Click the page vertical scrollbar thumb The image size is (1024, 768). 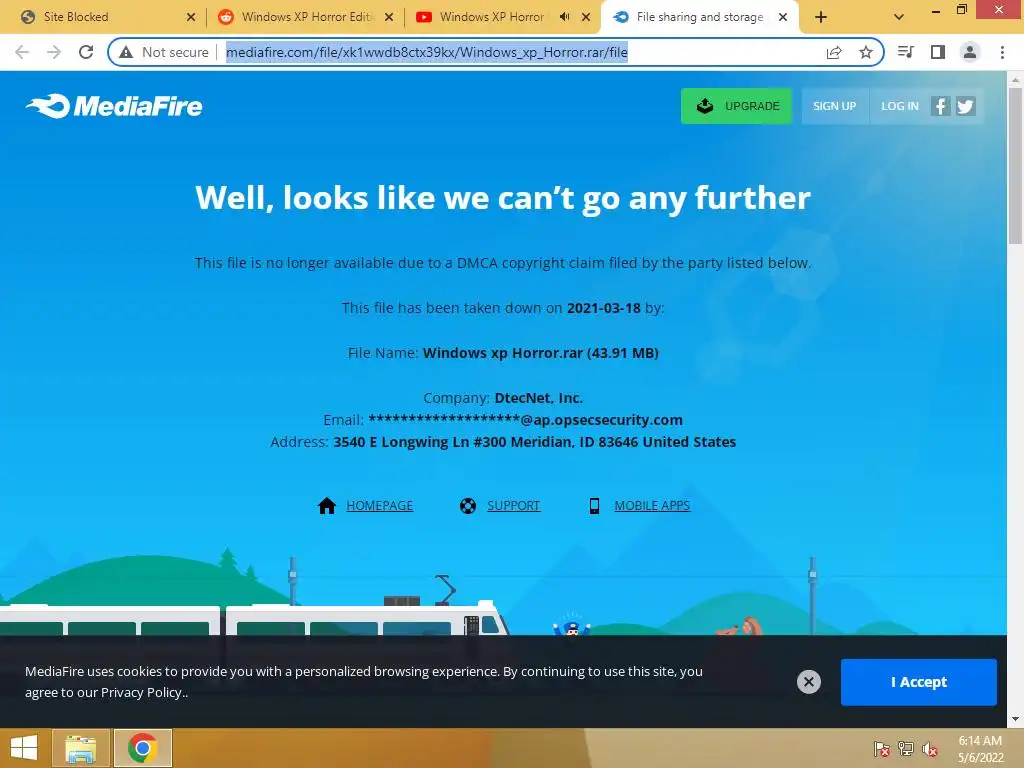pyautogui.click(x=1015, y=165)
